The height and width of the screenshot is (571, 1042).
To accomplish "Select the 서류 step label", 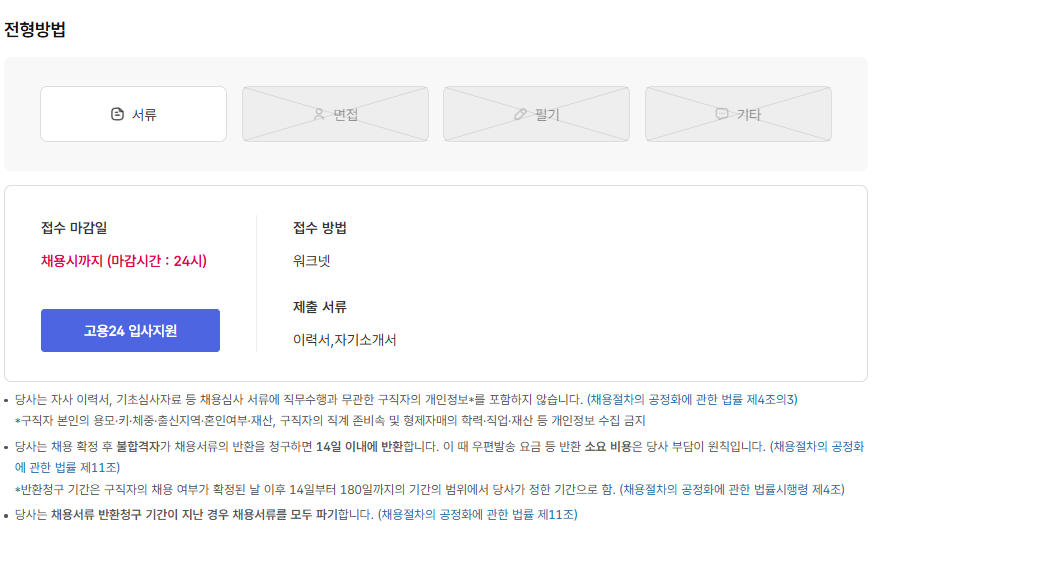I will [x=145, y=114].
